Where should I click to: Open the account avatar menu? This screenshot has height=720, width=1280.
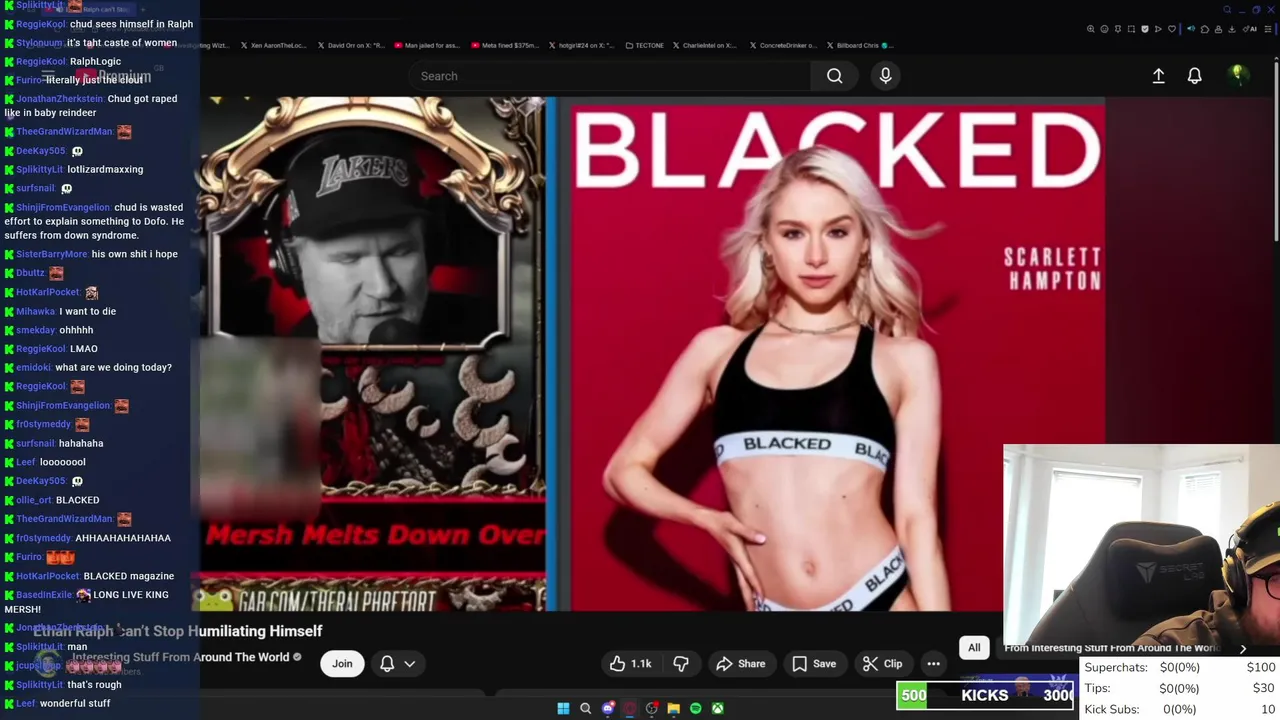pos(1237,74)
